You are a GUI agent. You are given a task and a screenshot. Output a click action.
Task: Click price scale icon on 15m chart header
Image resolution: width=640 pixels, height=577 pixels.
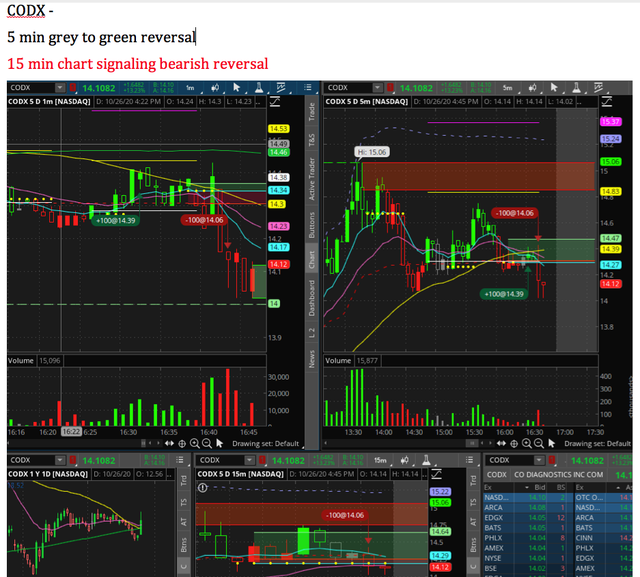coord(436,474)
